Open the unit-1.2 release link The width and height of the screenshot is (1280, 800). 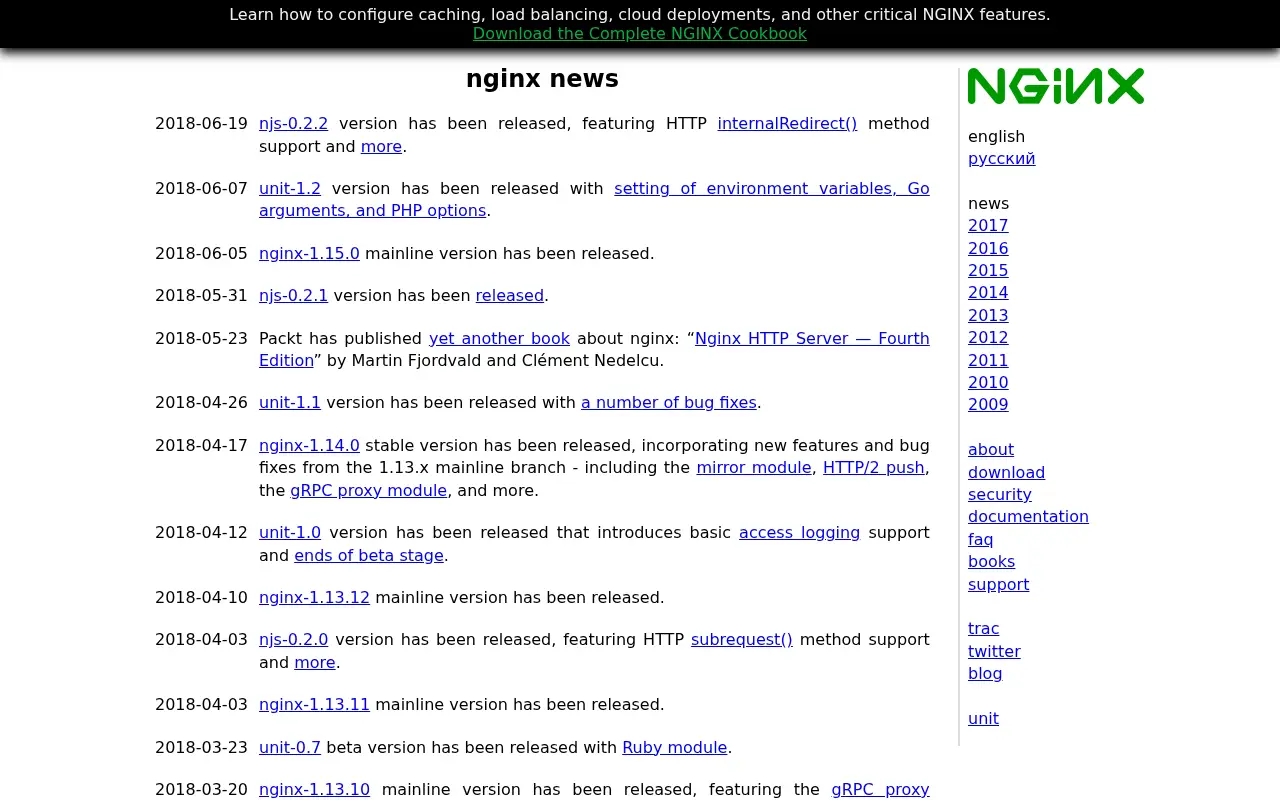click(290, 188)
